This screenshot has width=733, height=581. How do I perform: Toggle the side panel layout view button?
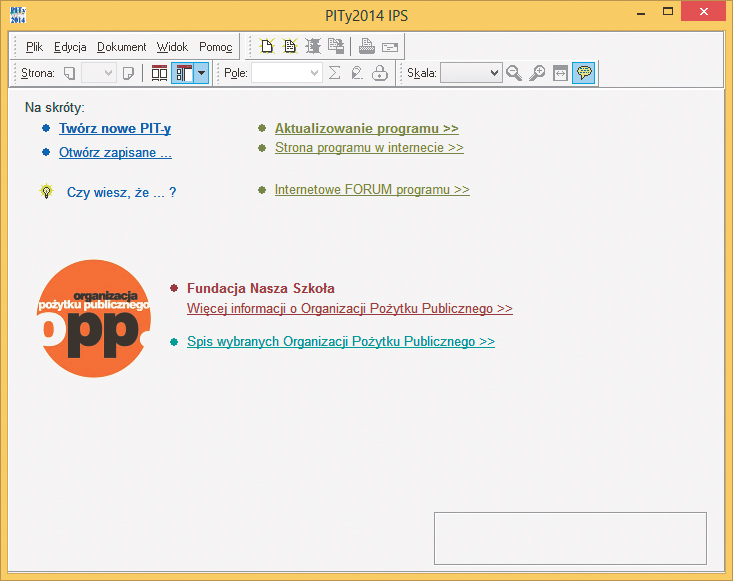(183, 73)
